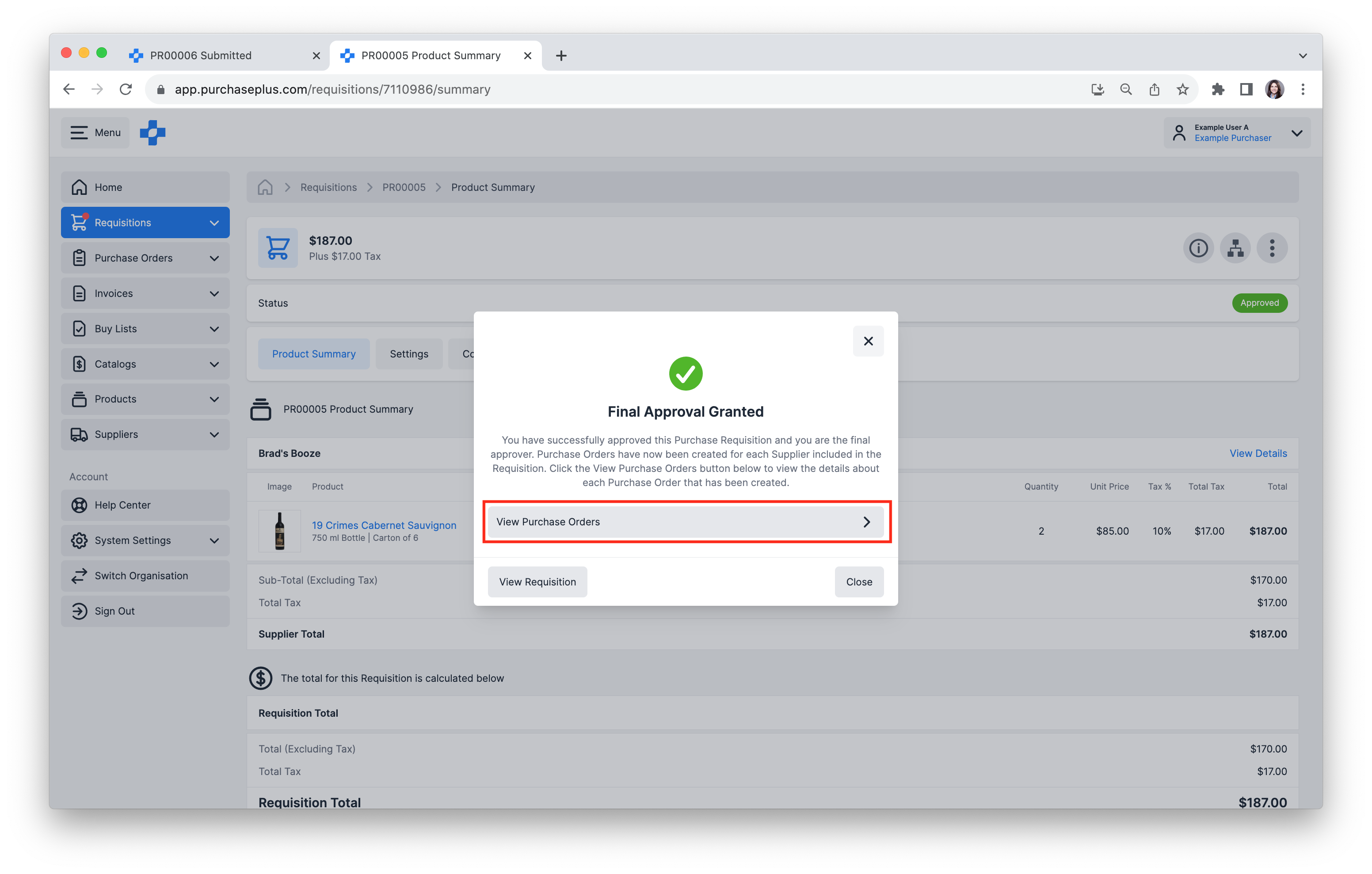Click the buy lists icon
This screenshot has width=1372, height=874.
click(x=80, y=328)
